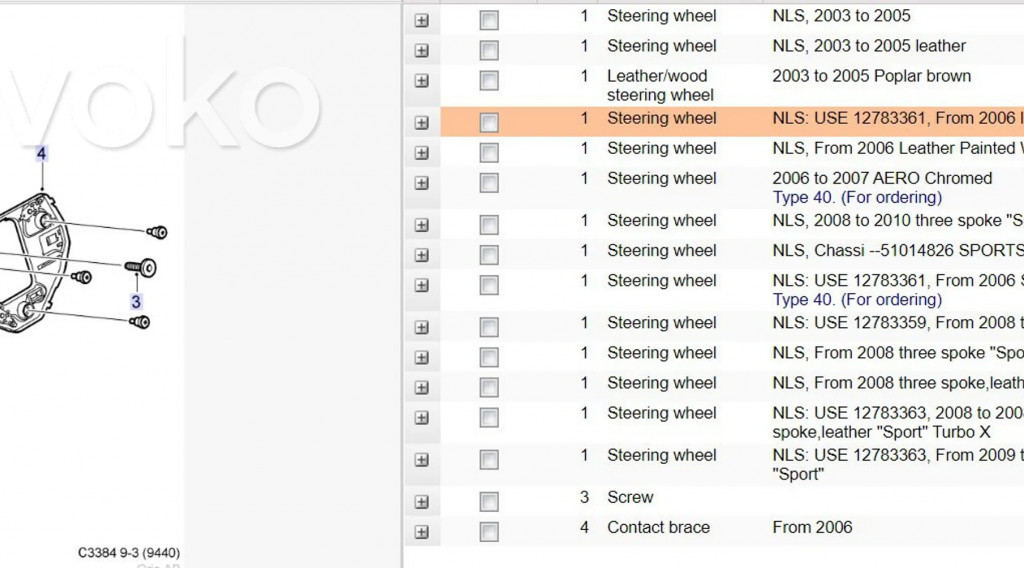Select the Poplar brown steering wheel checkbox
This screenshot has width=1024, height=568.
coord(489,81)
